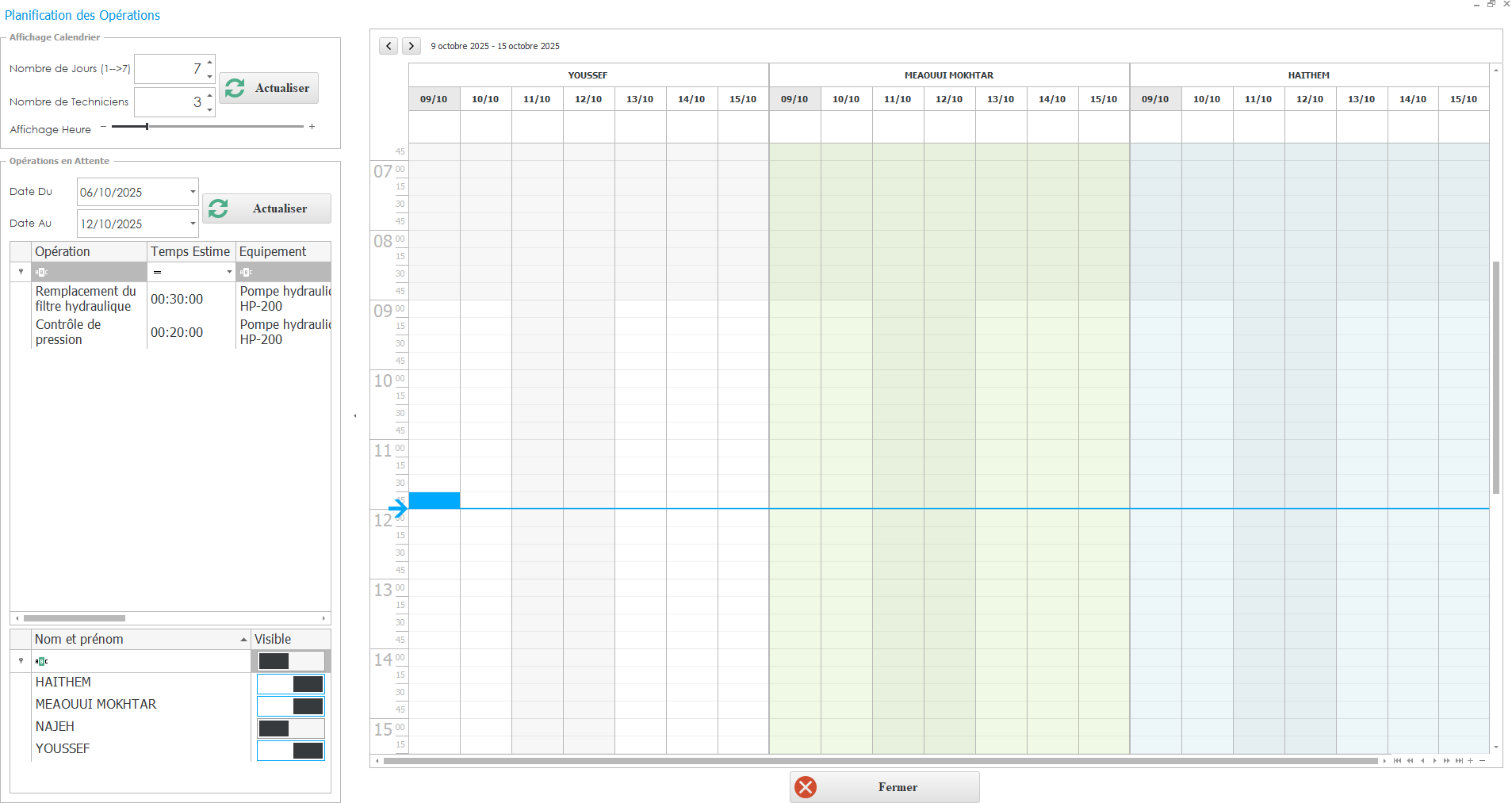The height and width of the screenshot is (803, 1512).
Task: Increase Nombre de Techniciens with up arrow
Action: 209,95
